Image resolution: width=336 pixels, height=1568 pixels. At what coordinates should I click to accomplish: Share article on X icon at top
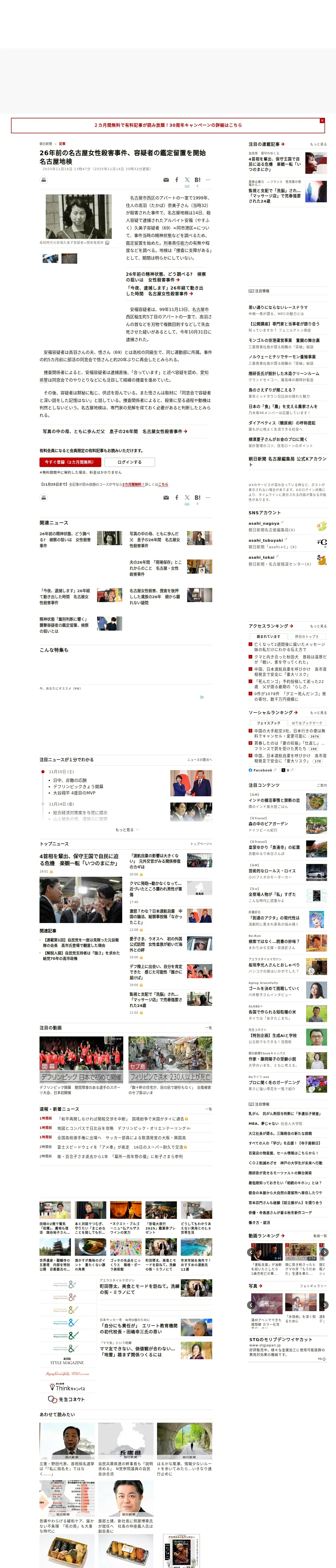click(x=187, y=180)
